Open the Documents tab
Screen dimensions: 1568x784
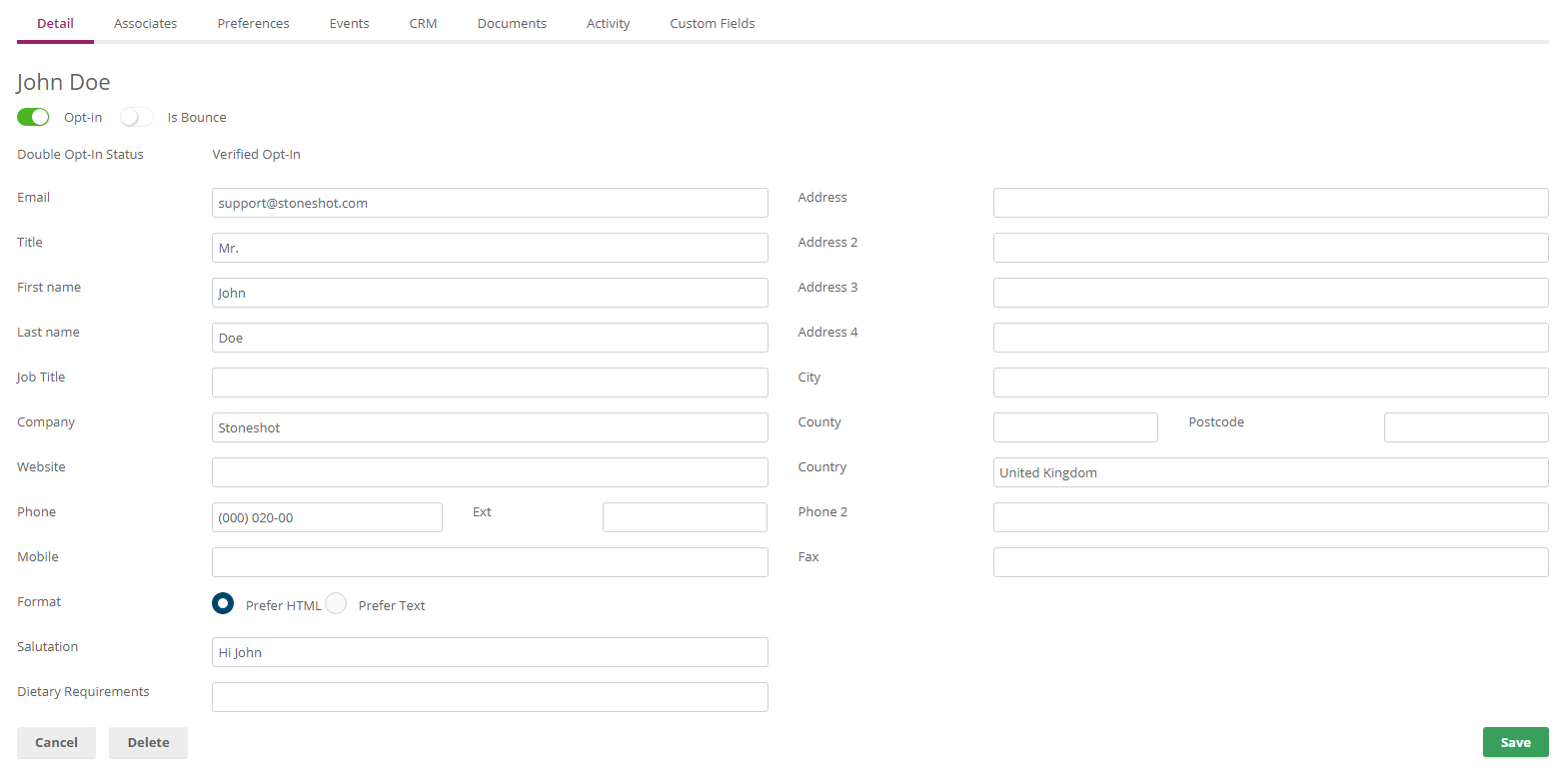(512, 23)
